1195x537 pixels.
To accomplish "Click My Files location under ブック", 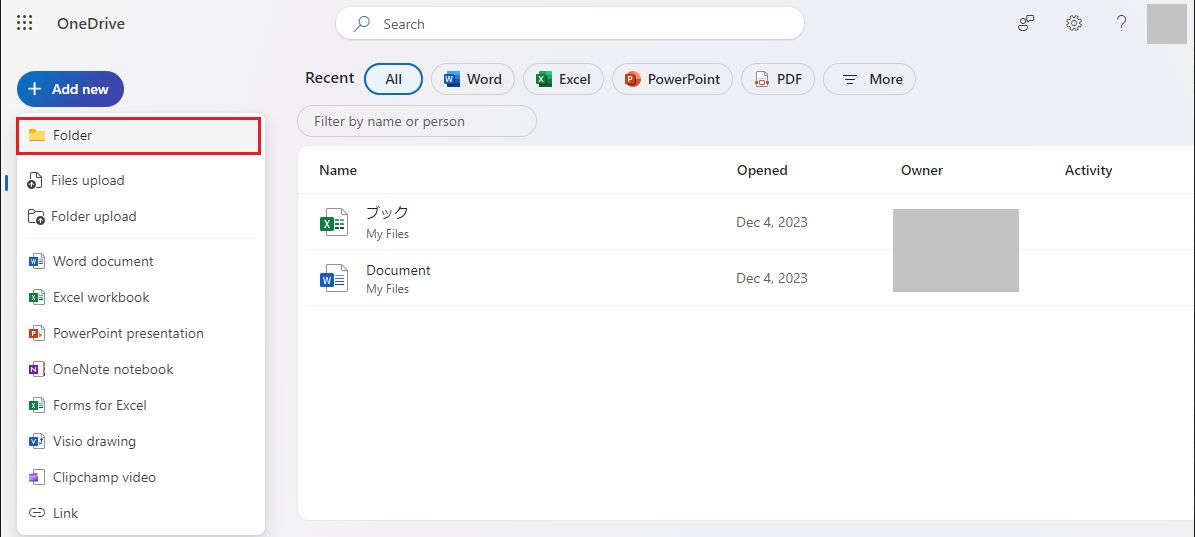I will 387,234.
